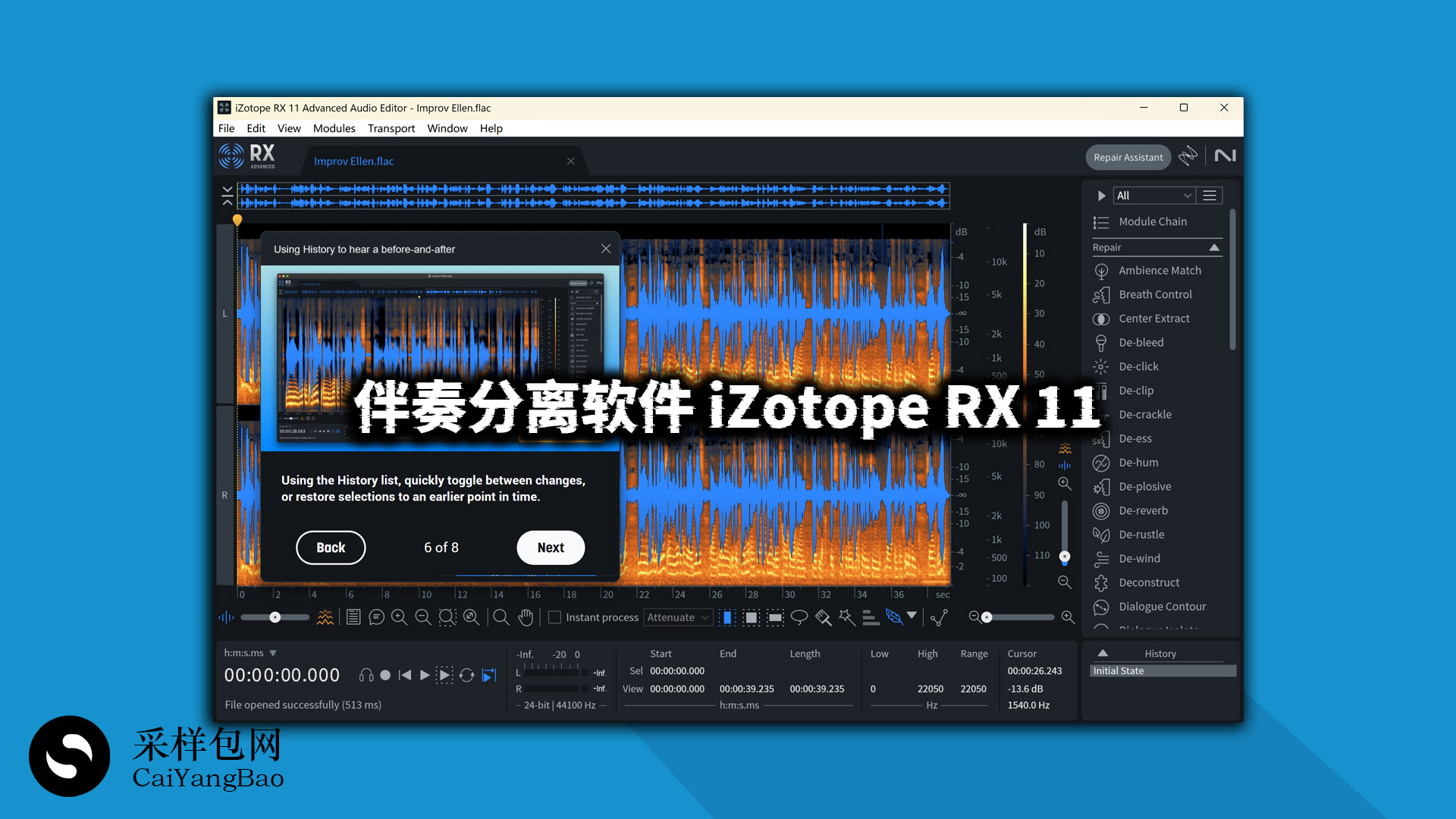Image resolution: width=1456 pixels, height=819 pixels.
Task: Collapse the Repair module group
Action: click(x=1216, y=247)
